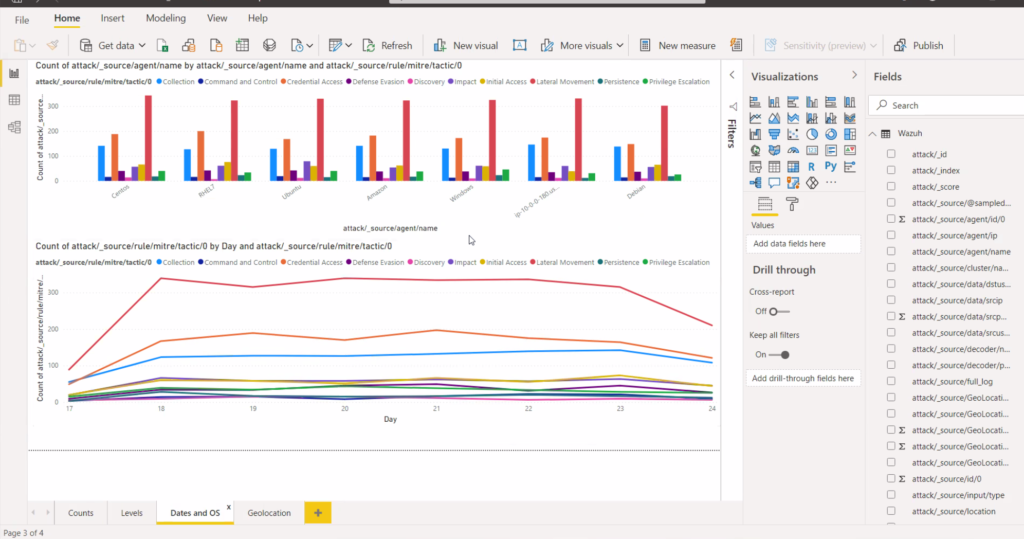The image size is (1024, 539).
Task: Select the matrix visual
Action: 793,167
